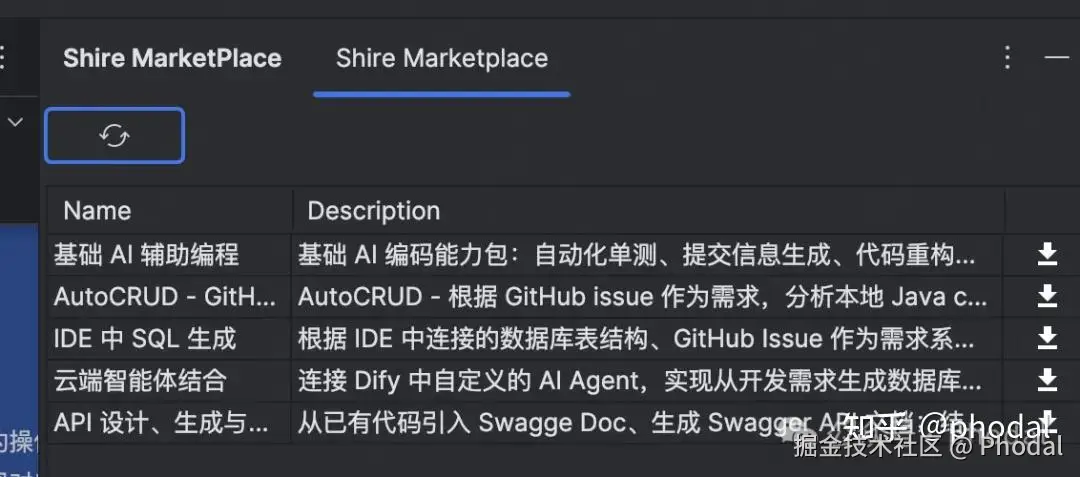
Task: Select the 云端智能体结合 row
Action: (140, 381)
